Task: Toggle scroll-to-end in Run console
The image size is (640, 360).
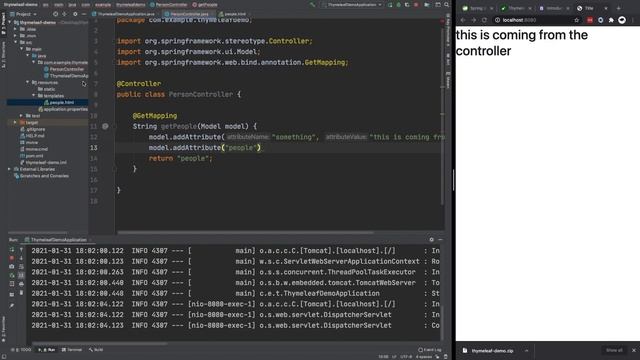Action: 21,276
